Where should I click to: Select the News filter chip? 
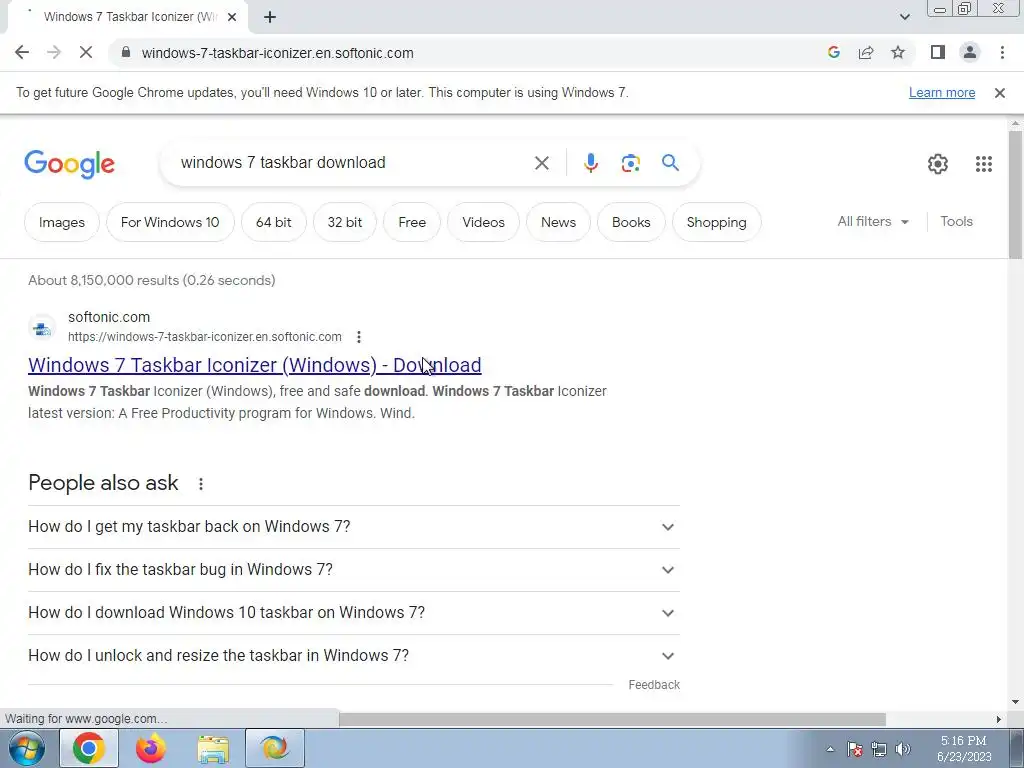[558, 222]
